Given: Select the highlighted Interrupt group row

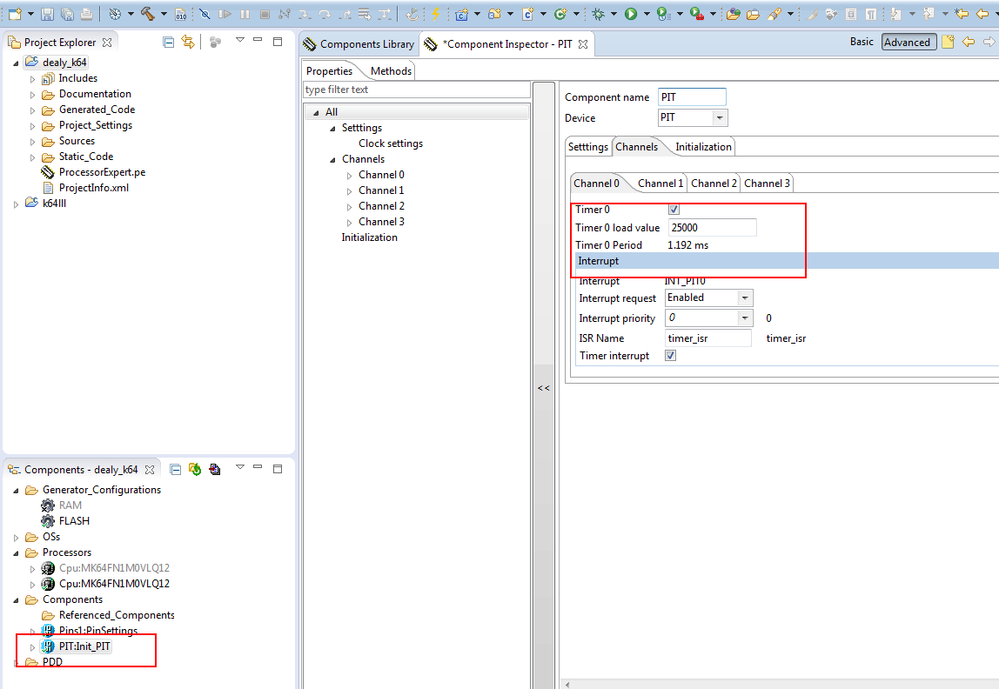Looking at the screenshot, I should coord(787,261).
